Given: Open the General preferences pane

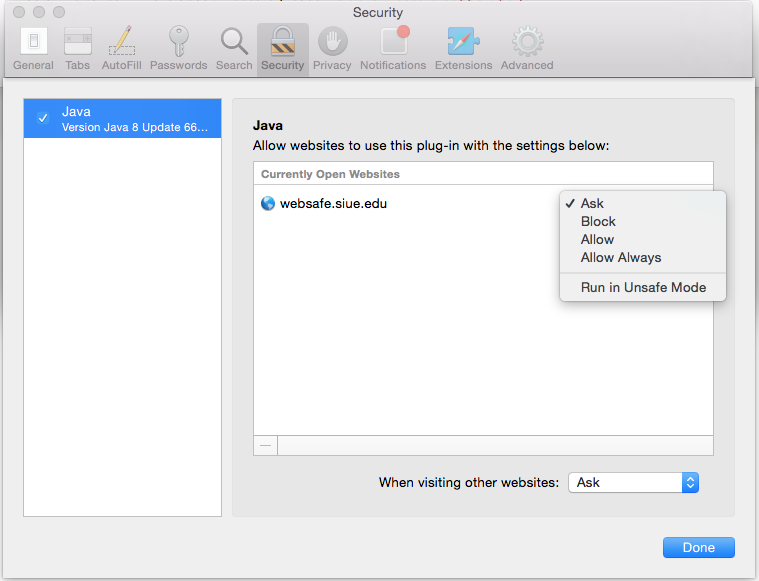Looking at the screenshot, I should tap(33, 49).
